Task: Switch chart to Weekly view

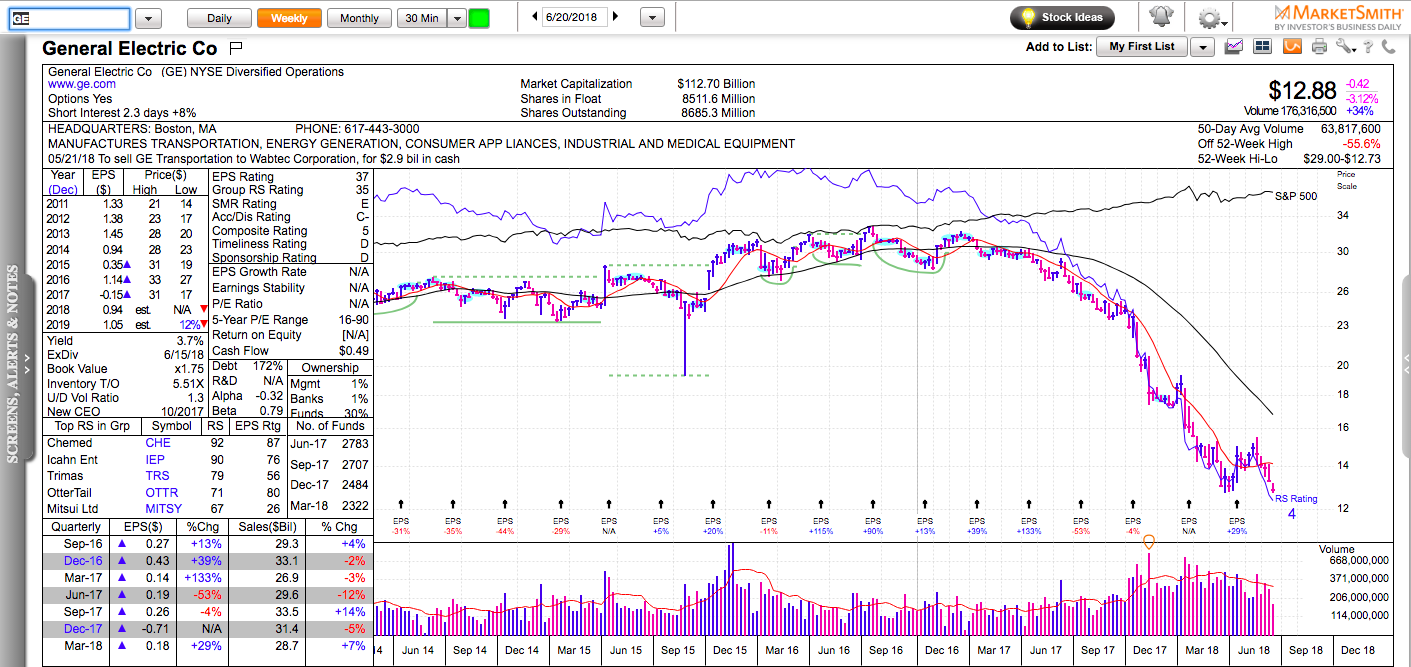Action: point(289,18)
